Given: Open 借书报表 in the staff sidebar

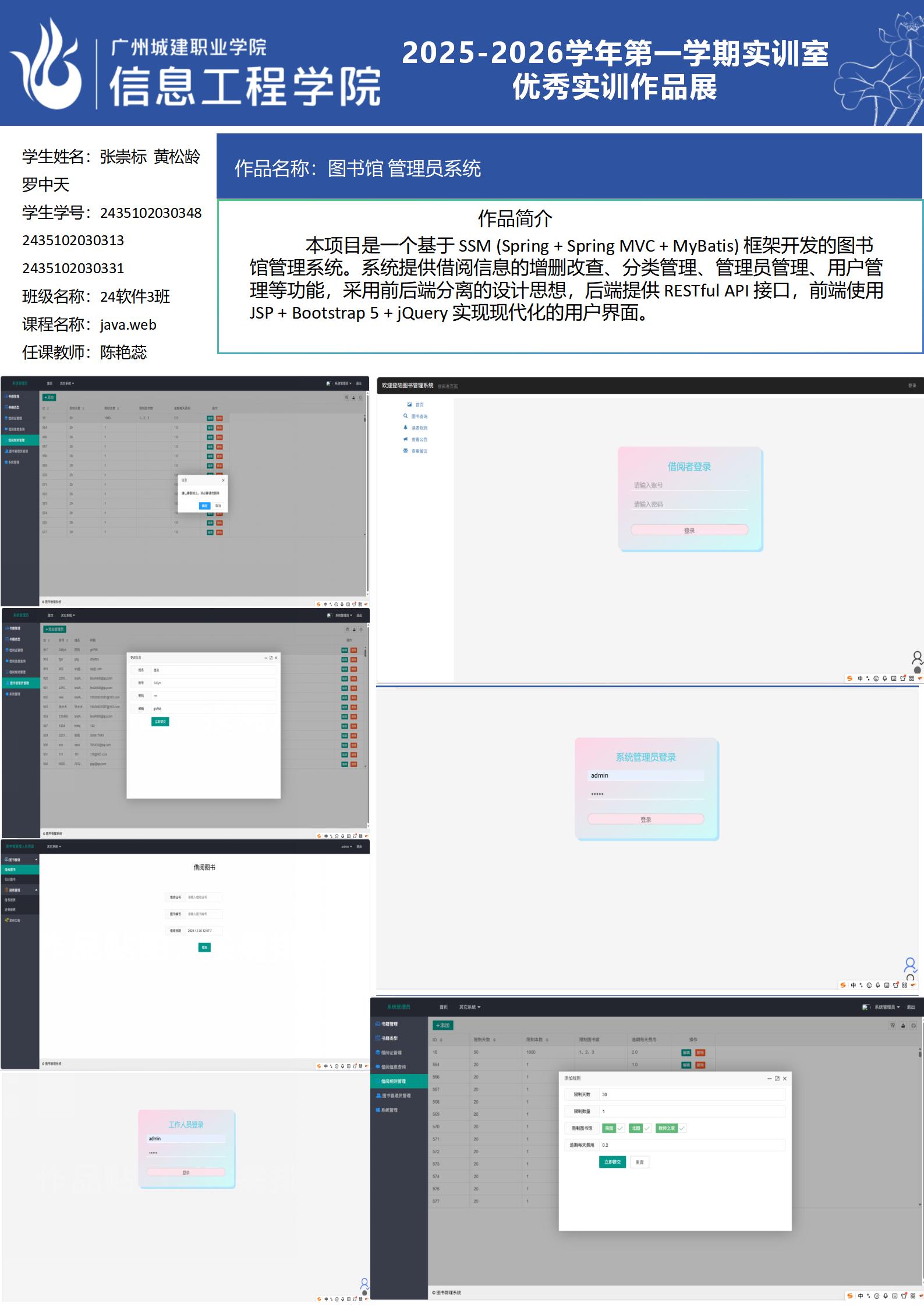Looking at the screenshot, I should 10,900.
